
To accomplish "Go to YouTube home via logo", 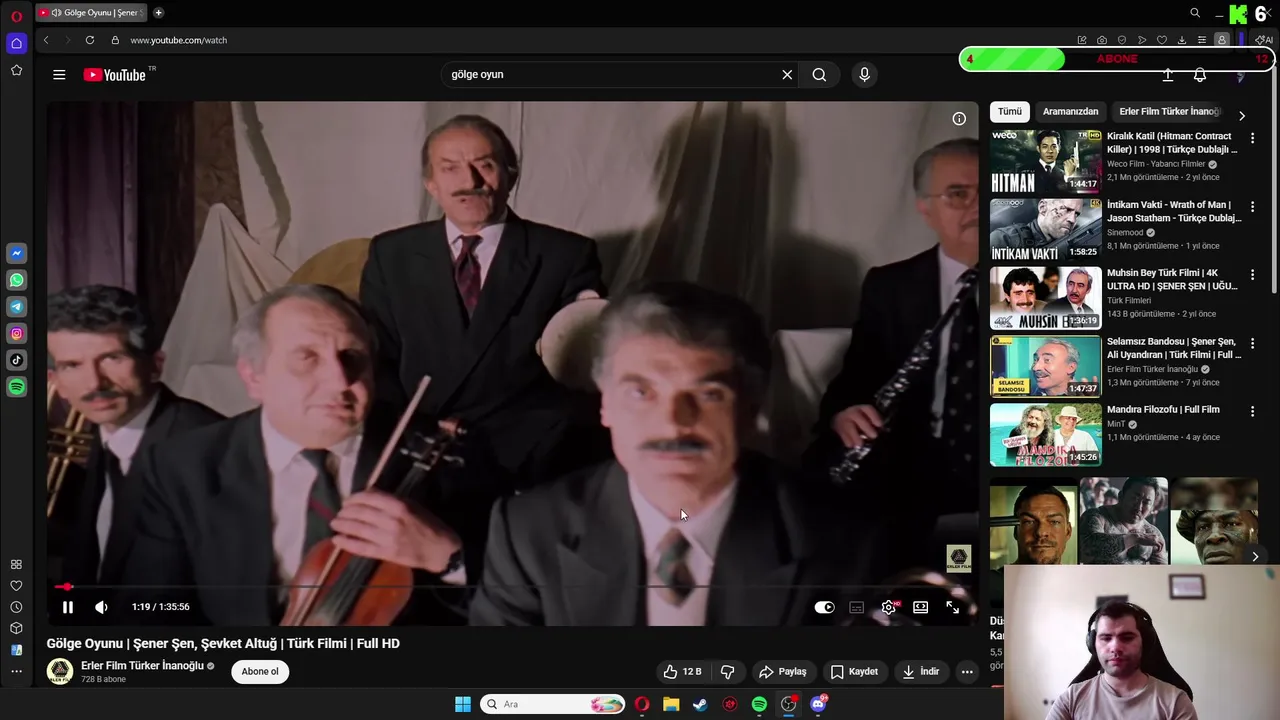I will (x=115, y=75).
